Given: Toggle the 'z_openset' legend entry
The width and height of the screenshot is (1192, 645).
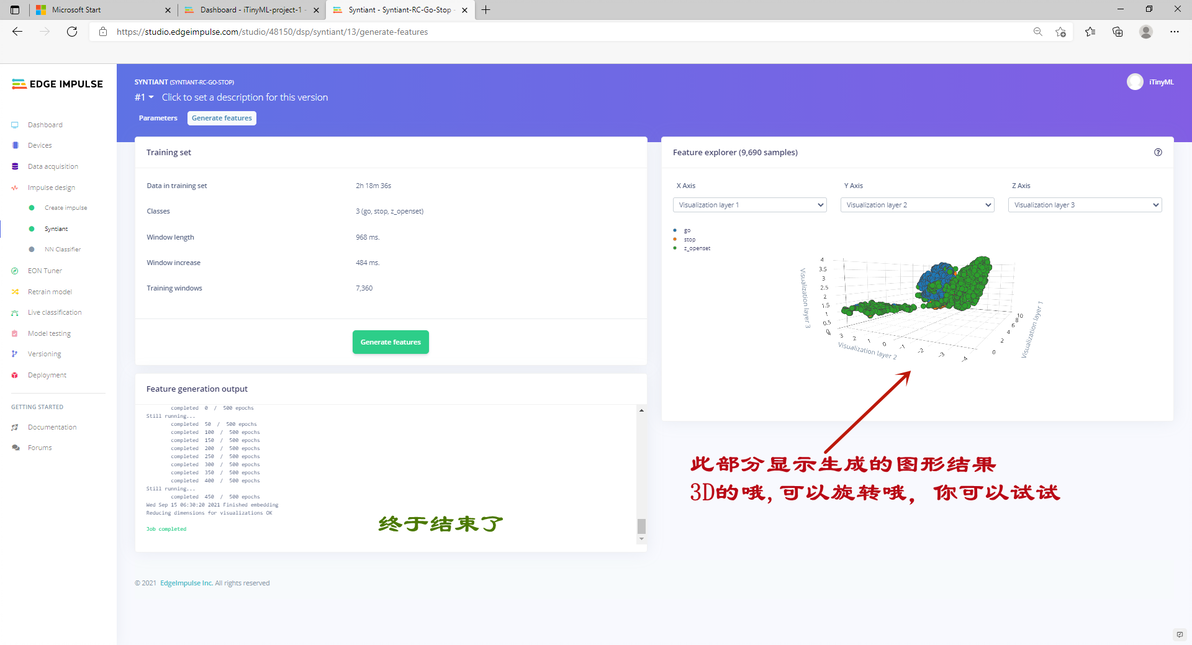Looking at the screenshot, I should pos(692,249).
